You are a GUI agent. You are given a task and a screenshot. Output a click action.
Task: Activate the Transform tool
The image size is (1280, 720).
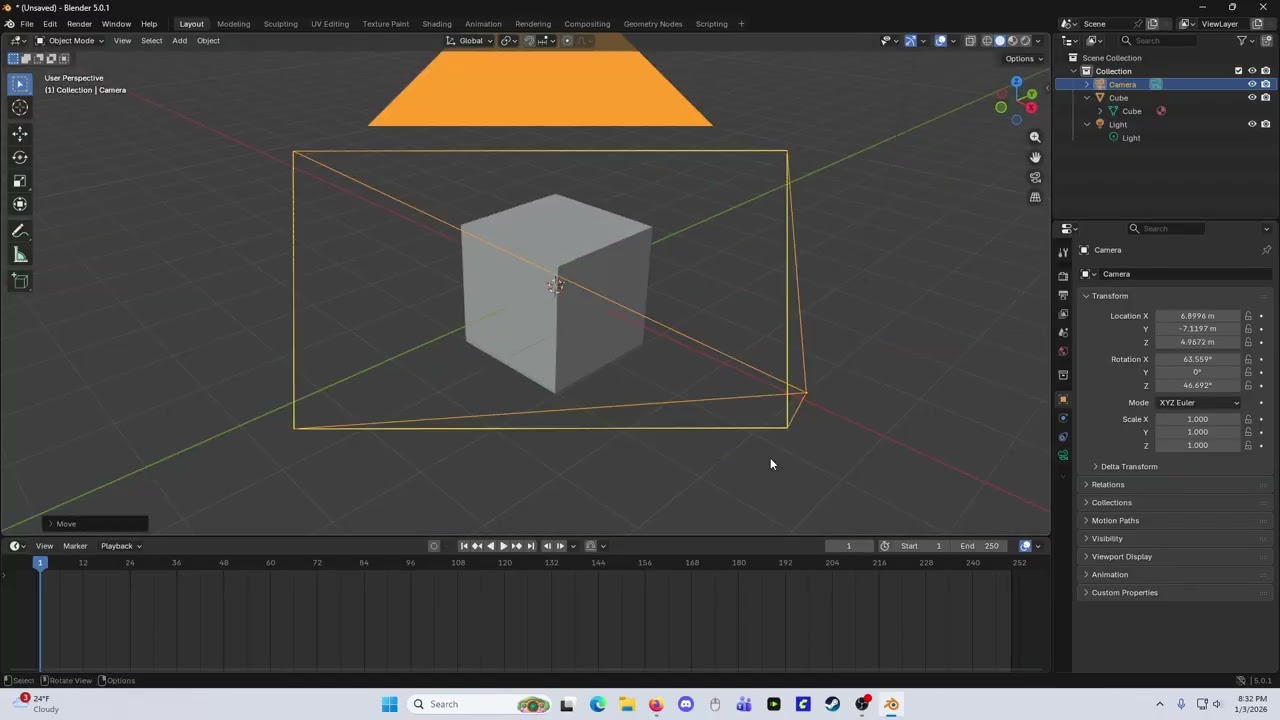pos(20,204)
